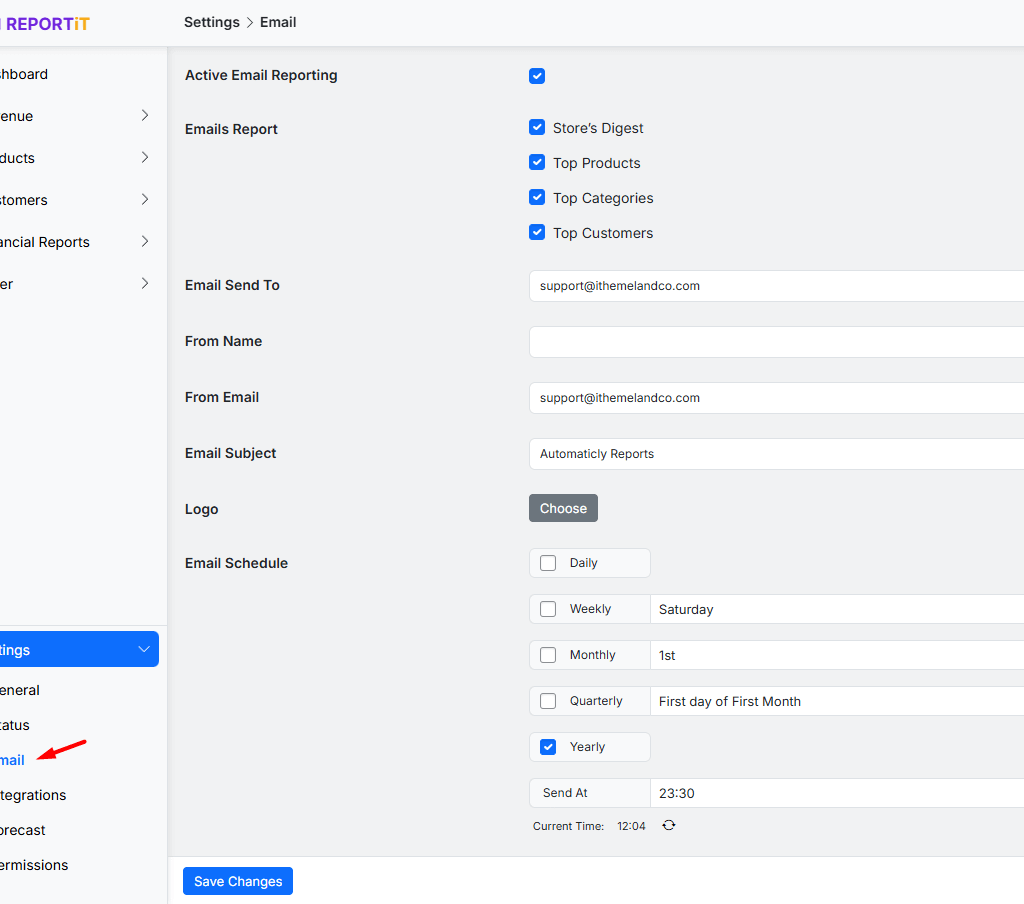The width and height of the screenshot is (1024, 904).
Task: Click the Send At time field
Action: click(836, 793)
